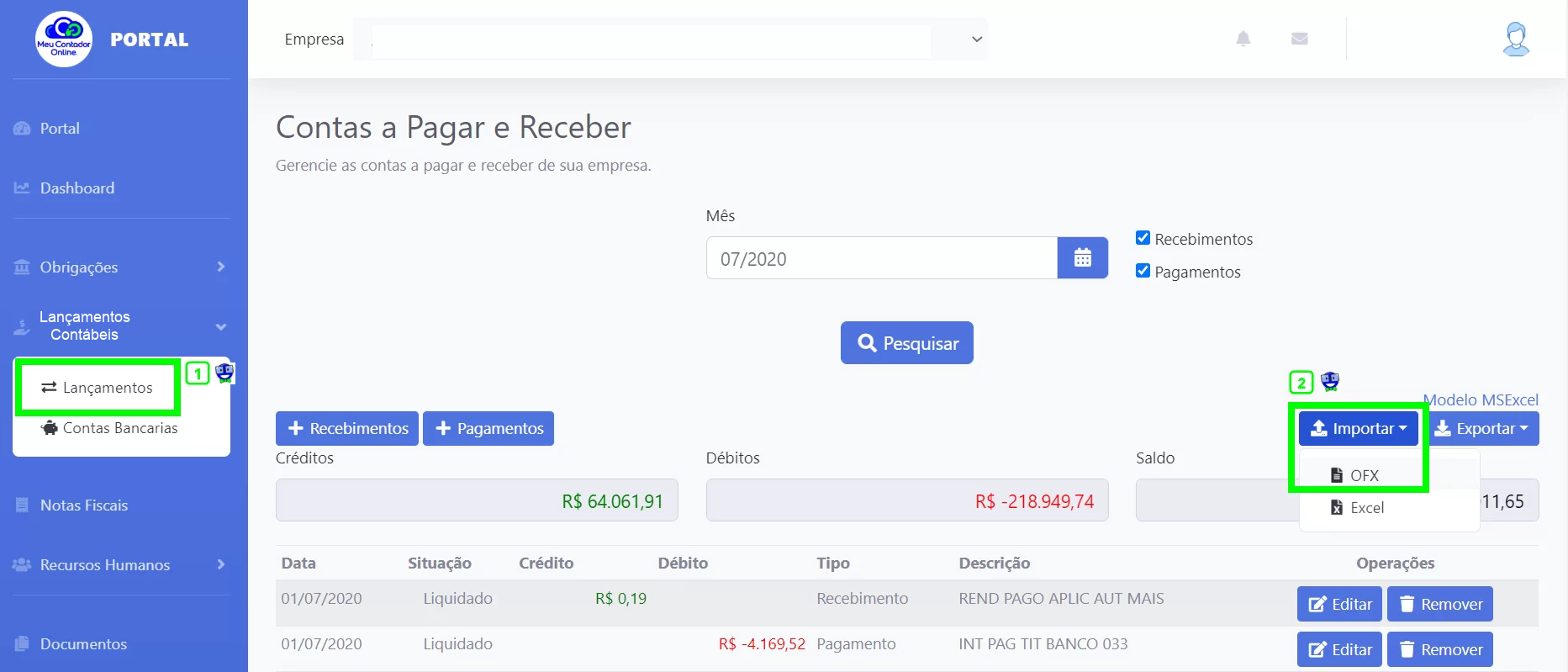Click the Data column header

pyautogui.click(x=298, y=564)
